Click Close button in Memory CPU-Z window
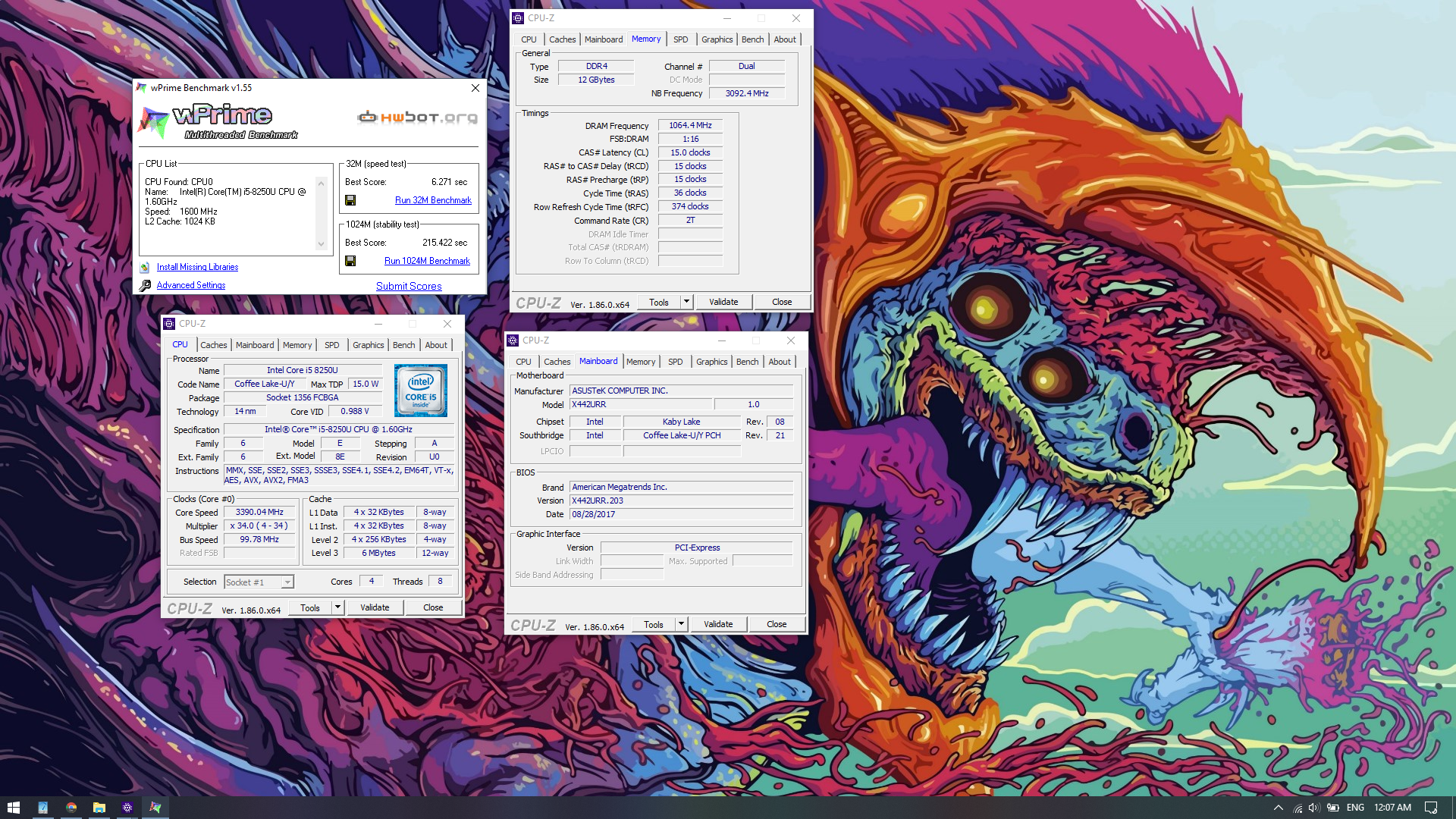 click(782, 302)
